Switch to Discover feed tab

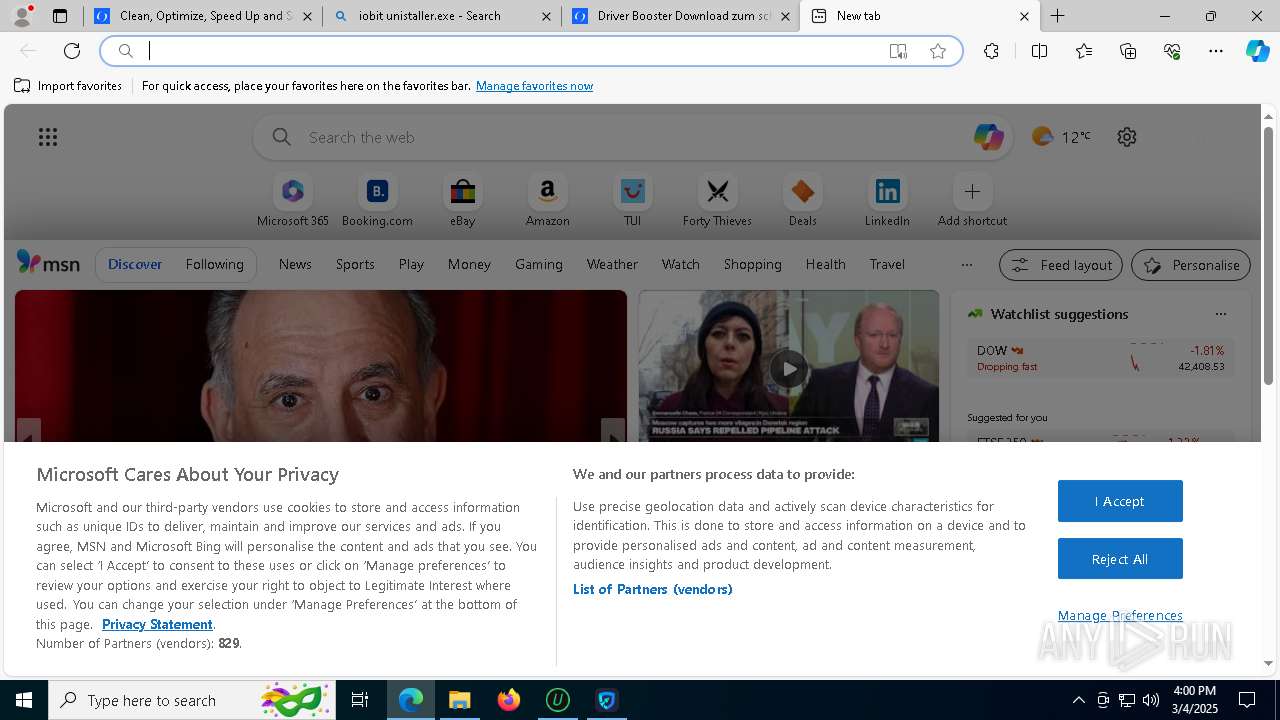(x=135, y=264)
